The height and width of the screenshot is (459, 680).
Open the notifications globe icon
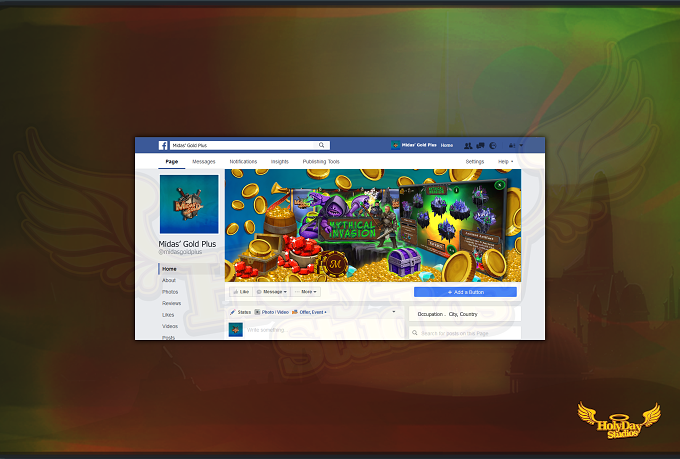493,146
